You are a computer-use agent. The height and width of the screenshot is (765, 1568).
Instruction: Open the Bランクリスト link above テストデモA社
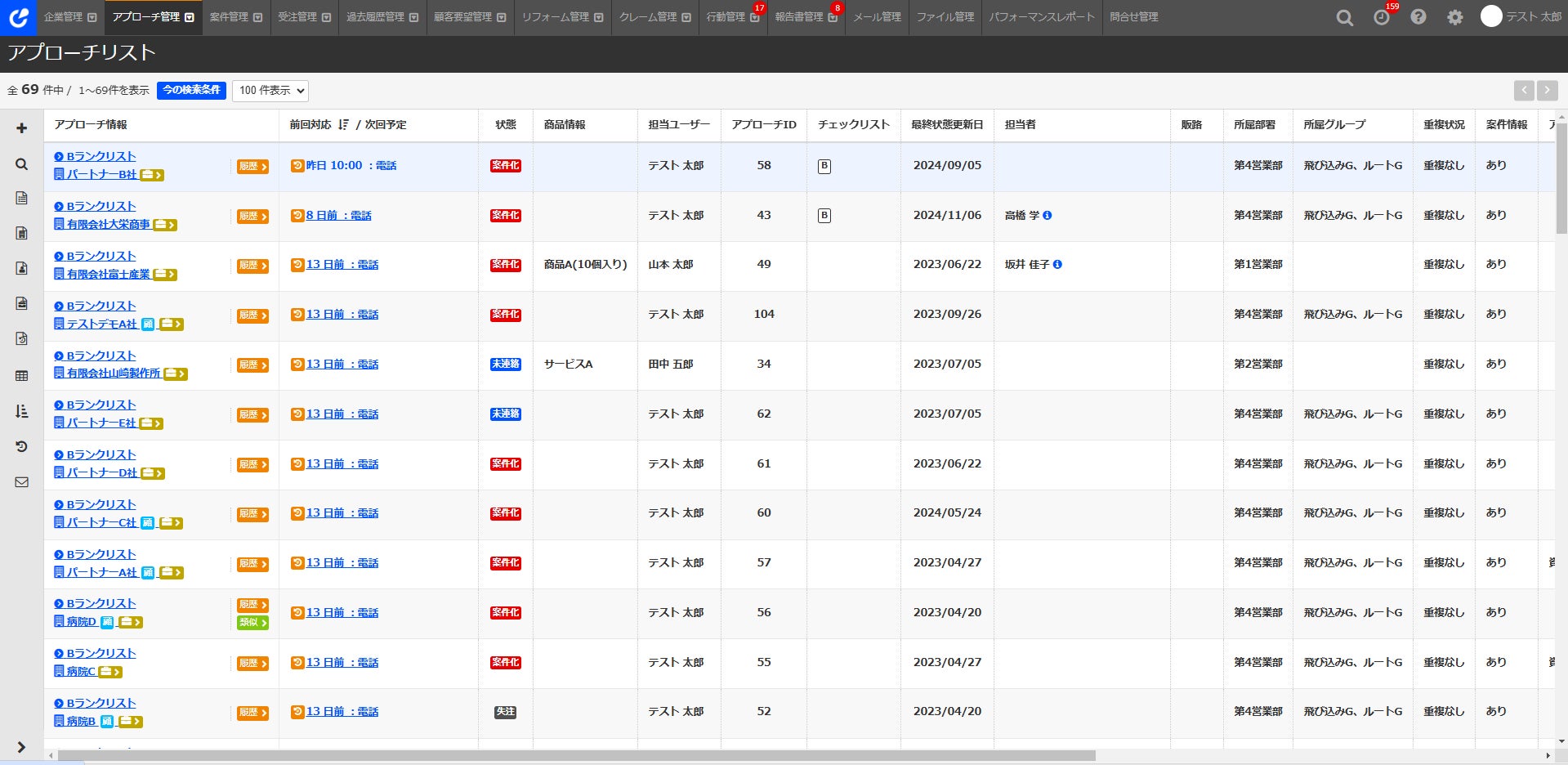(x=101, y=306)
